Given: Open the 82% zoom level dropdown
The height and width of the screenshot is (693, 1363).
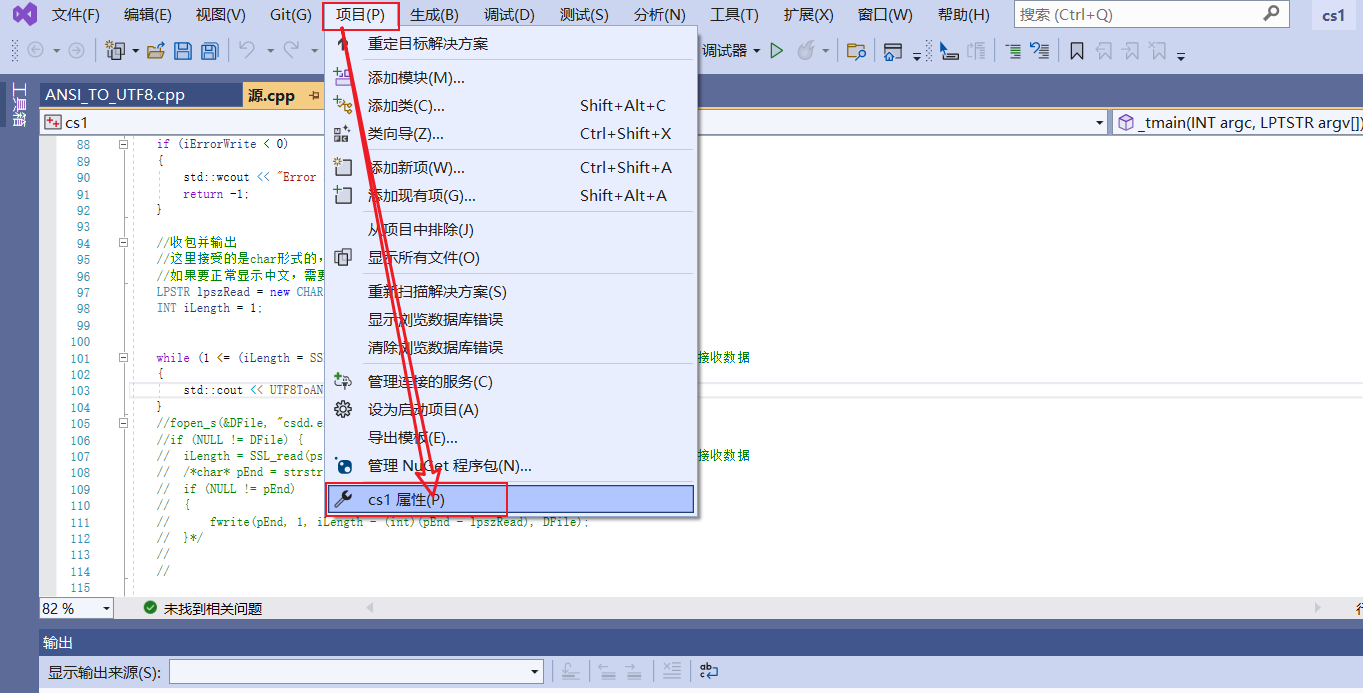Looking at the screenshot, I should point(105,607).
